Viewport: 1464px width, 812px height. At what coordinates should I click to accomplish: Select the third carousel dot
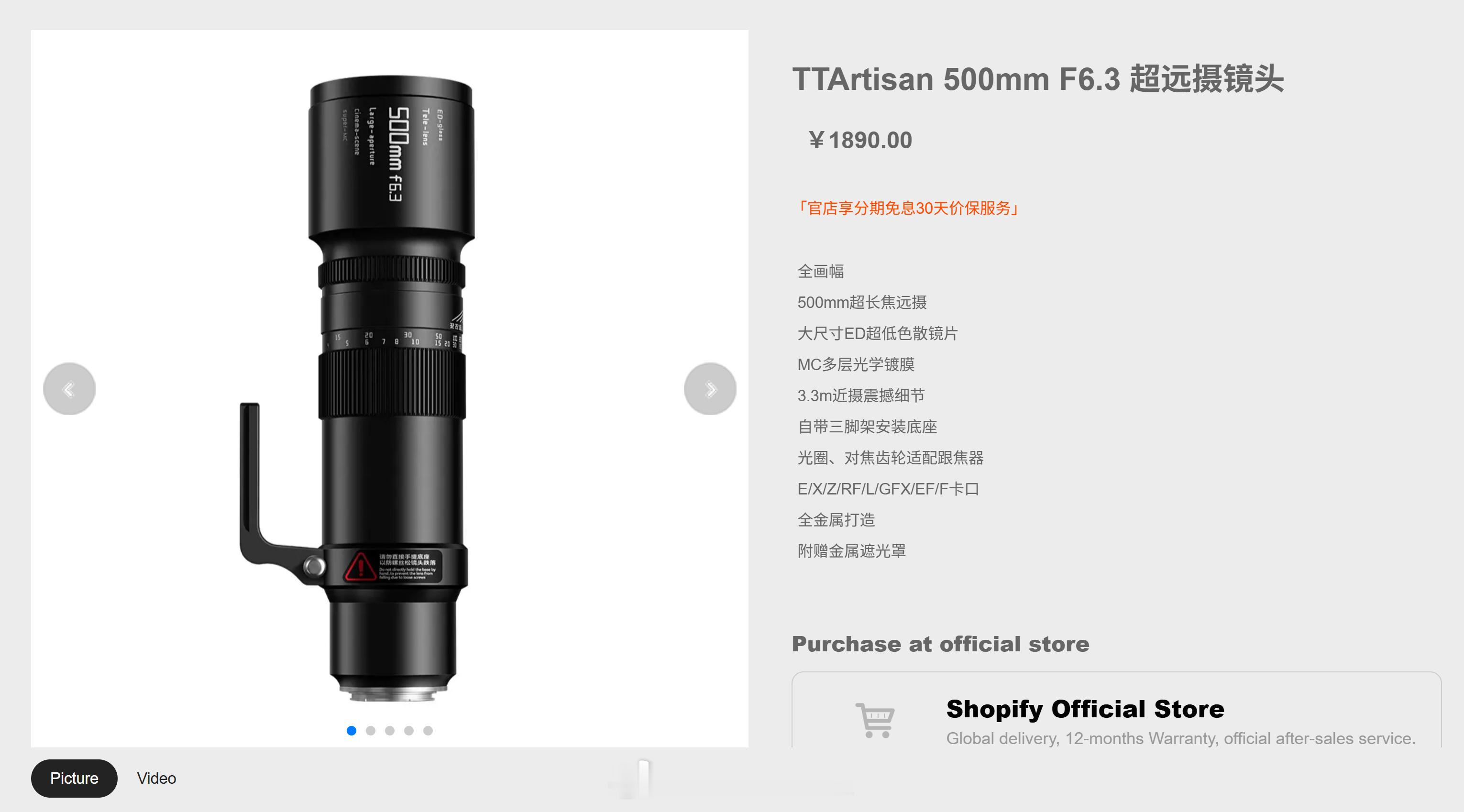[x=390, y=731]
